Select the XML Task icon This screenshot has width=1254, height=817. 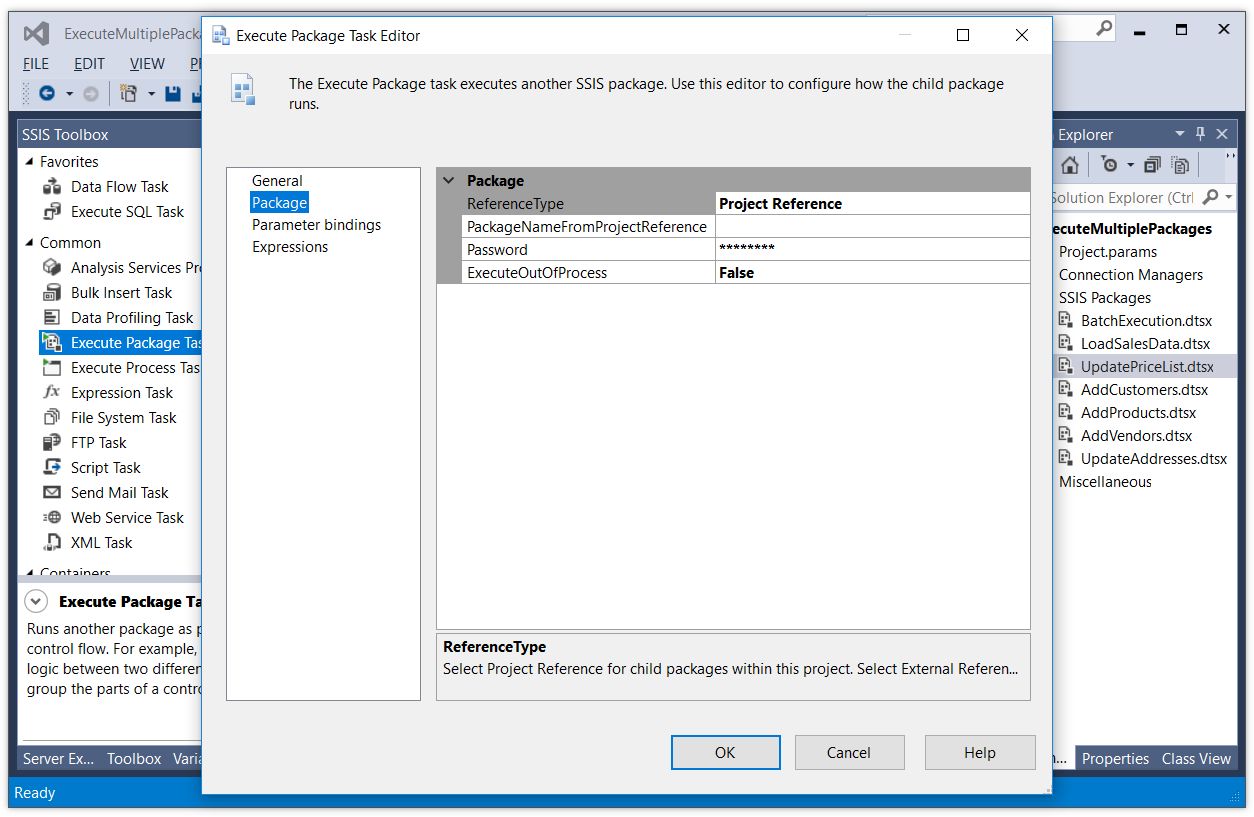coord(52,543)
